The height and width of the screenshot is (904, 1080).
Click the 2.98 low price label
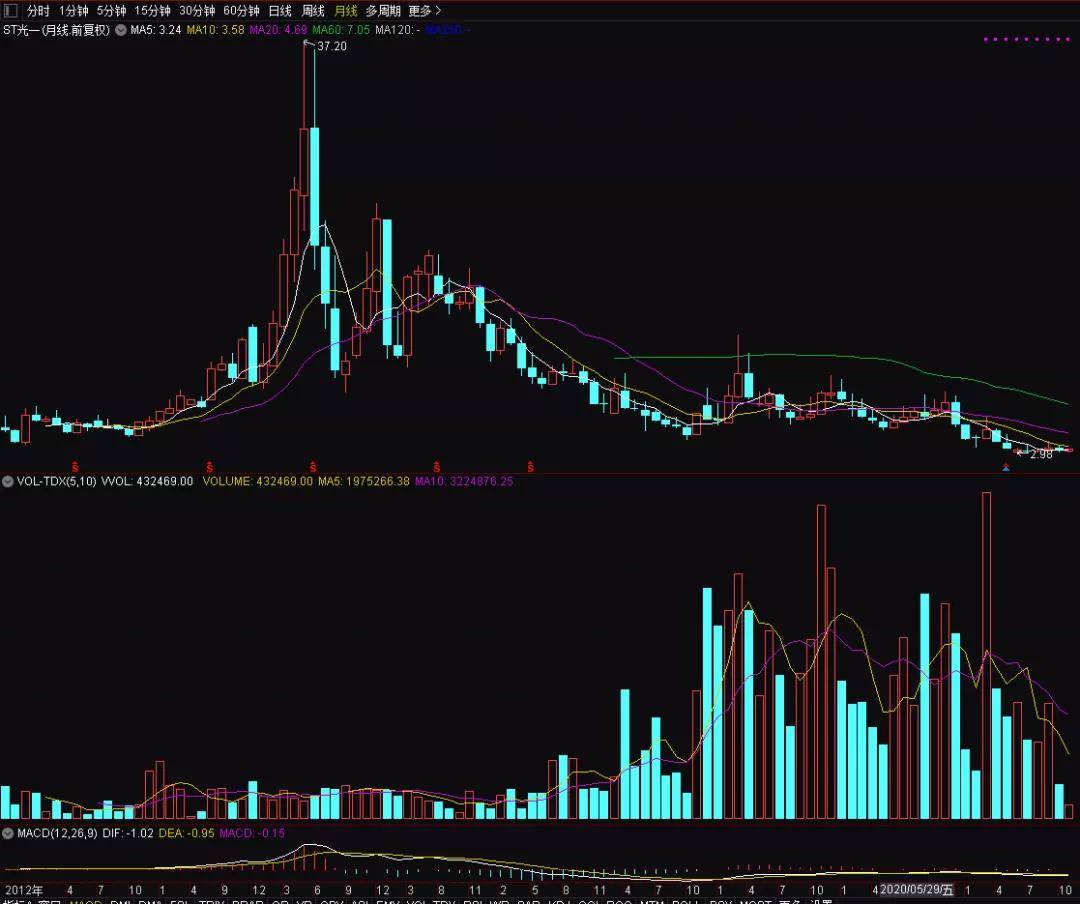[1041, 454]
